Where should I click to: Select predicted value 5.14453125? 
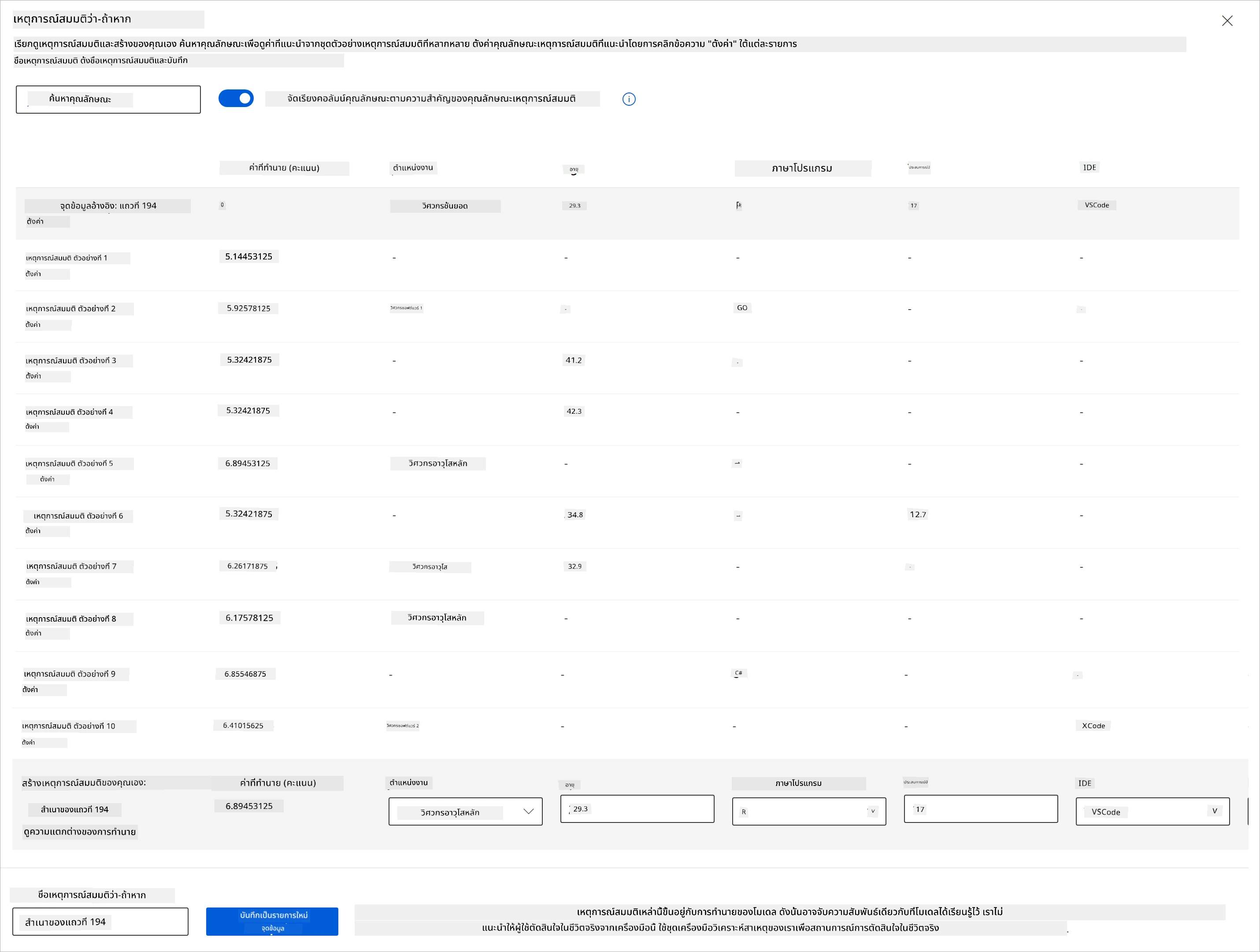click(249, 256)
